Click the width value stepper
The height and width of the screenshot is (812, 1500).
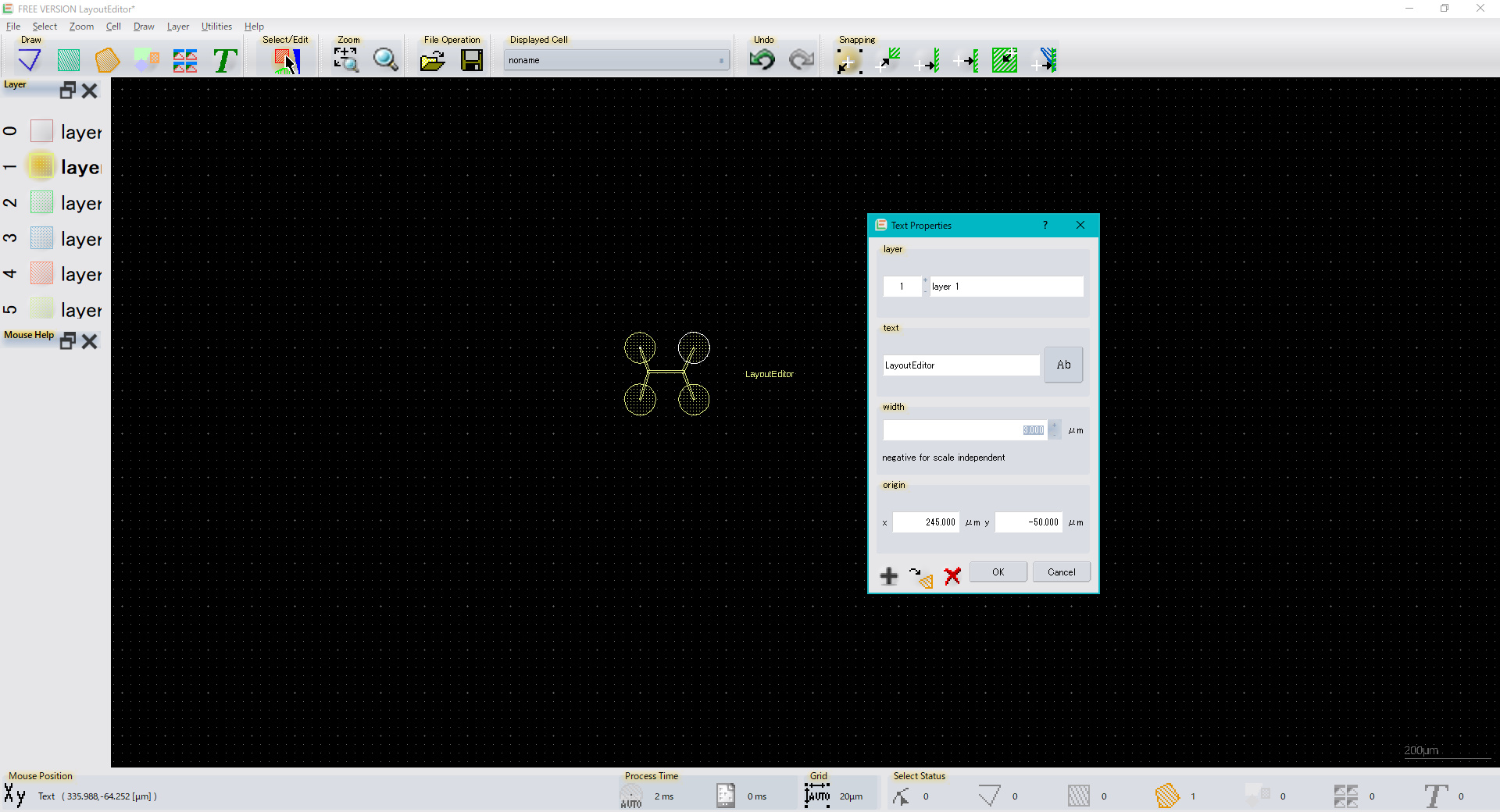coord(1054,430)
